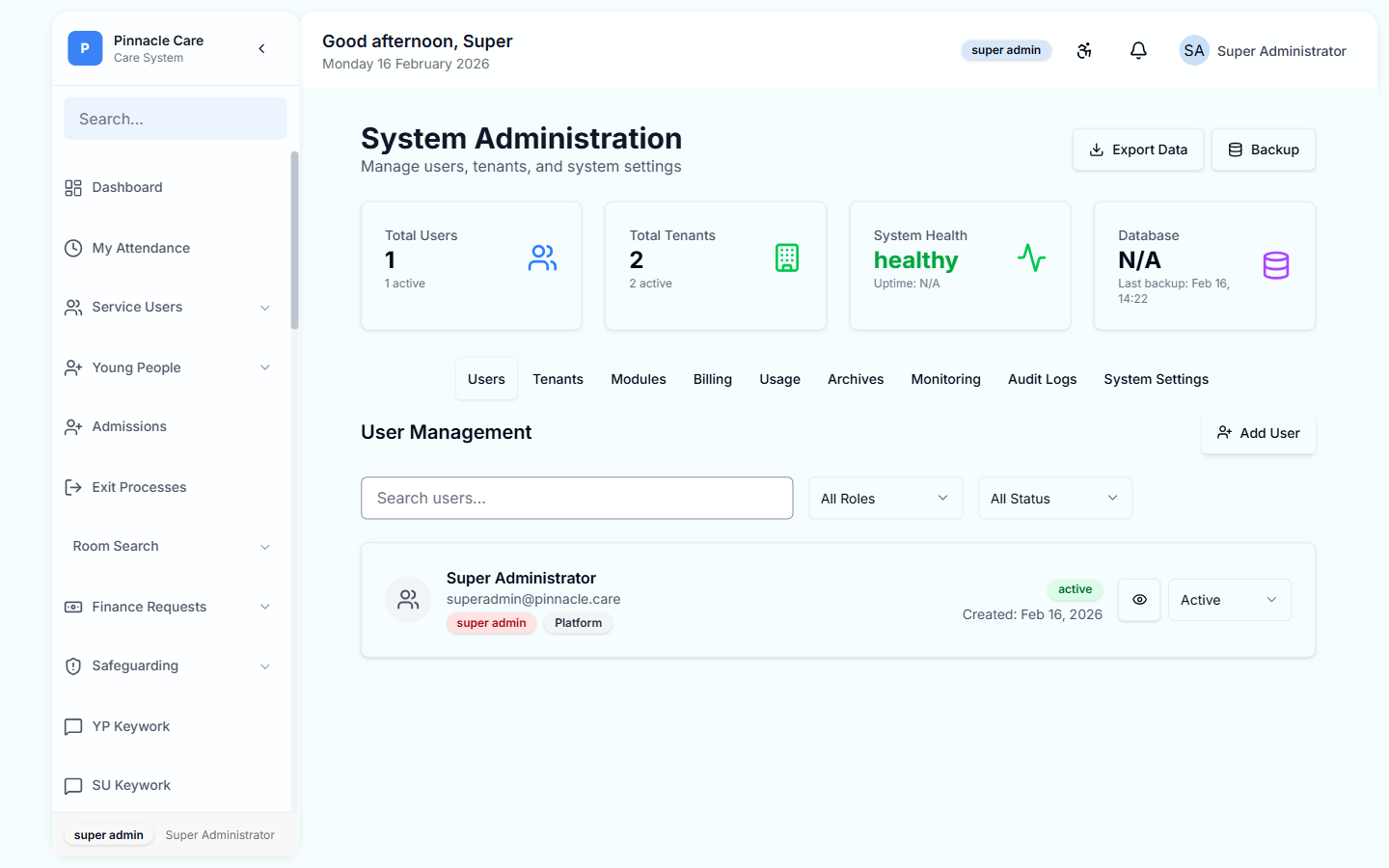The height and width of the screenshot is (868, 1389).
Task: Click the Exit Processes logout icon
Action: click(73, 487)
